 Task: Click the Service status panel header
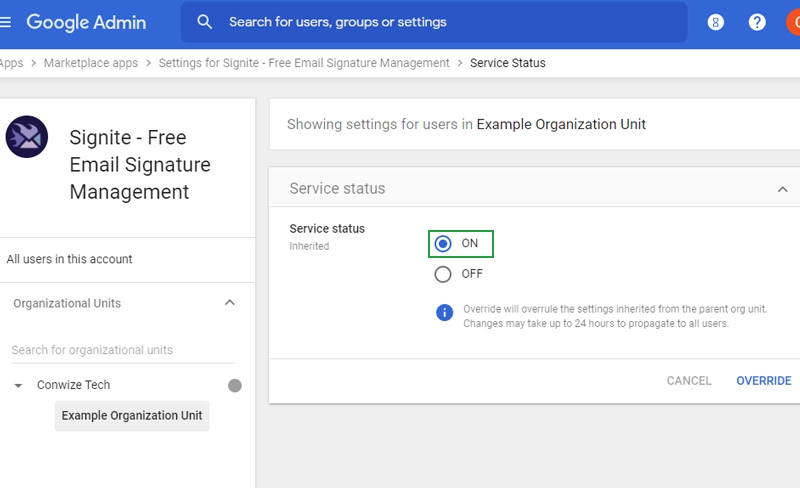coord(534,188)
